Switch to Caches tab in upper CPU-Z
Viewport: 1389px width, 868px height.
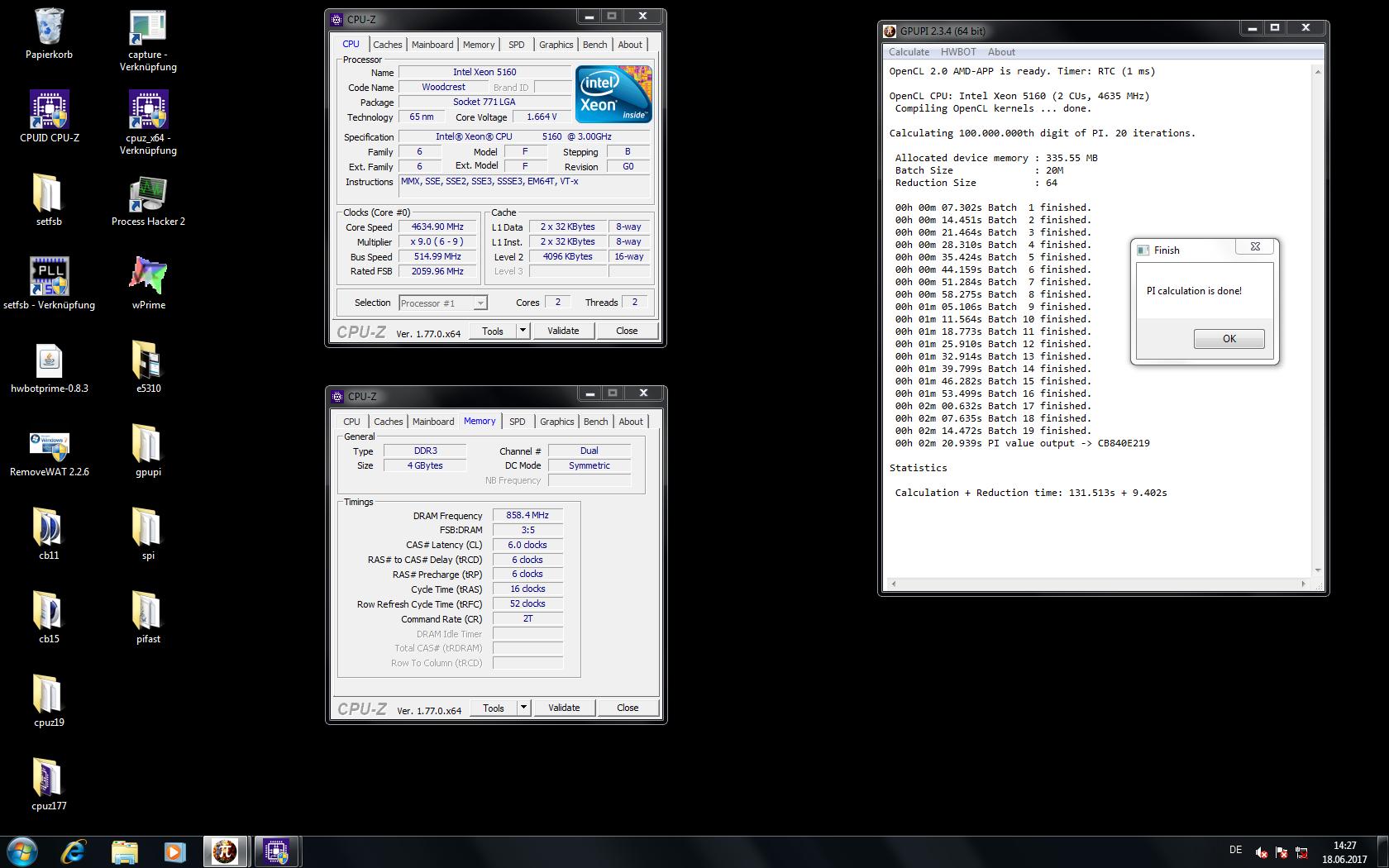(x=387, y=45)
